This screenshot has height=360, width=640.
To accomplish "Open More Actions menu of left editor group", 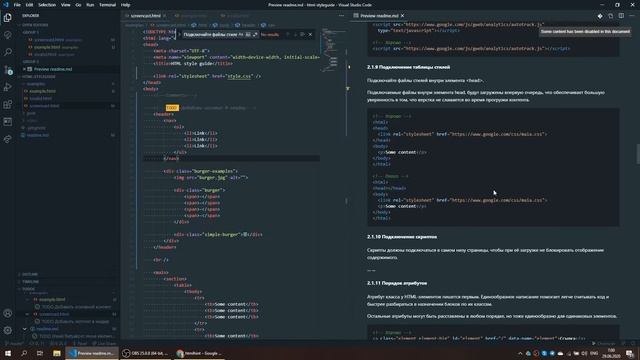I will pos(341,16).
